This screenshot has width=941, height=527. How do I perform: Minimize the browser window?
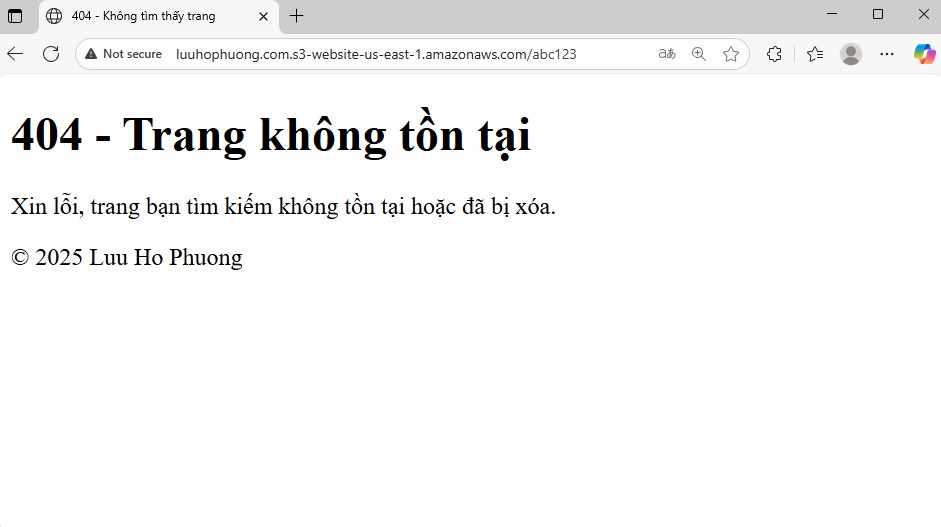832,14
